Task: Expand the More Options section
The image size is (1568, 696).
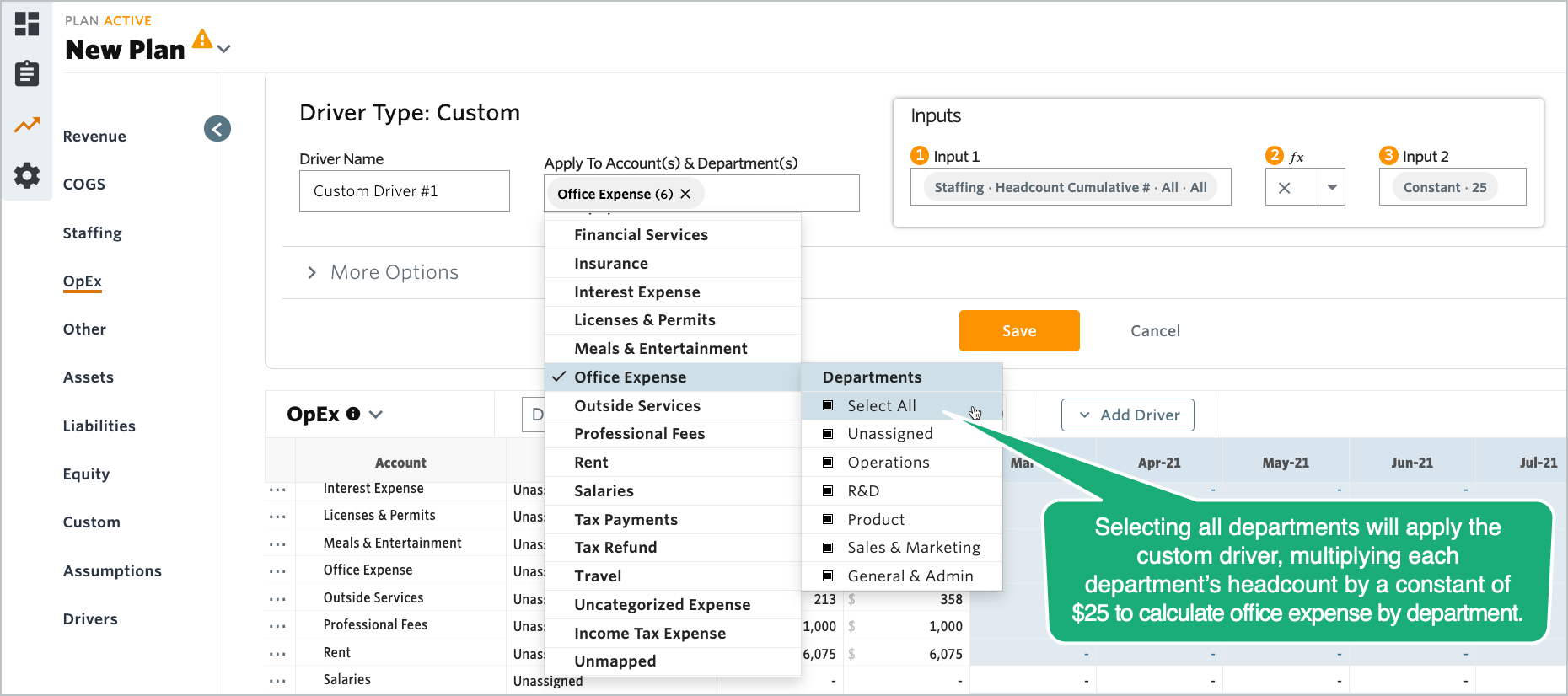Action: pos(312,272)
